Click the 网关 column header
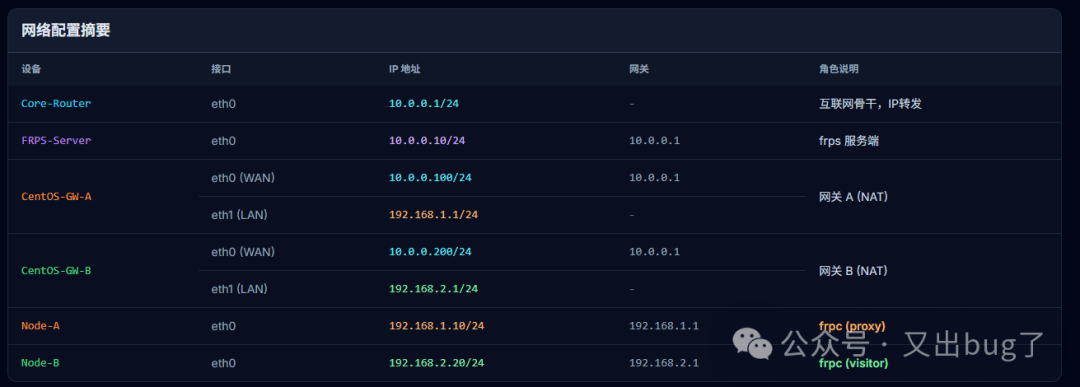1080x387 pixels. (639, 70)
